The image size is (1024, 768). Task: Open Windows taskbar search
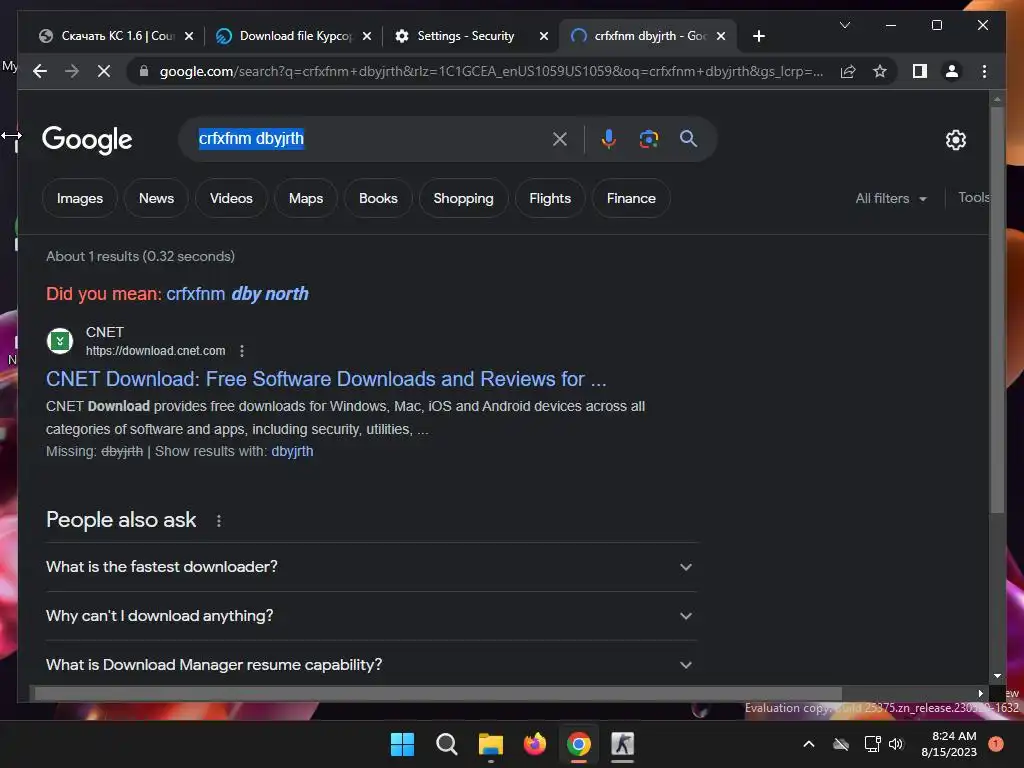(x=447, y=744)
